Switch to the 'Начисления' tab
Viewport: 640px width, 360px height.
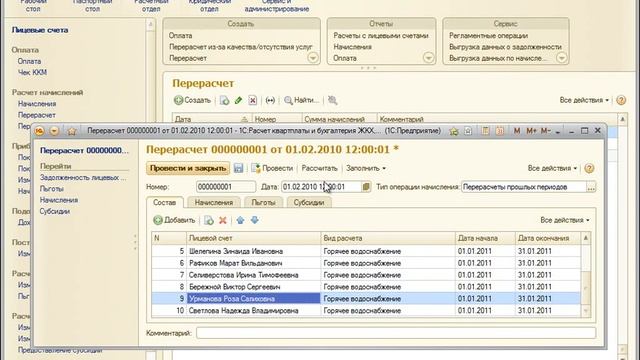click(x=214, y=202)
